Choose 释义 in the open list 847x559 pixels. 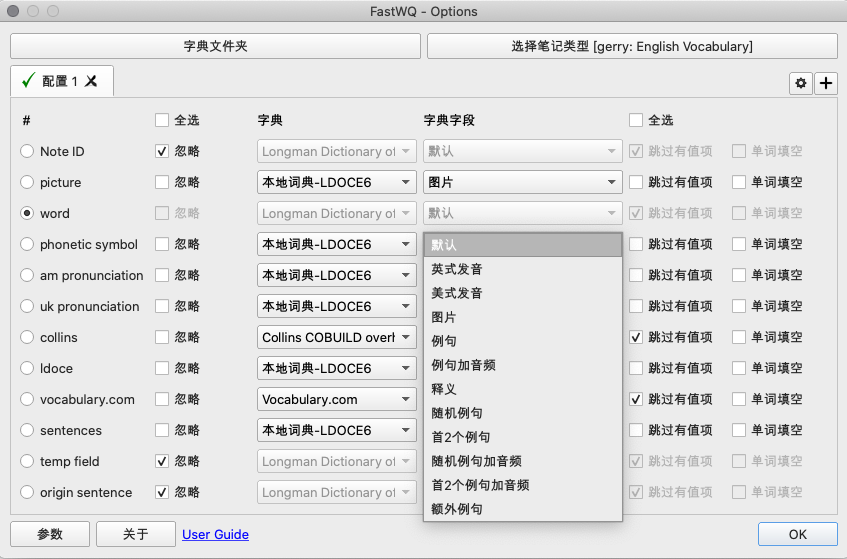[x=523, y=389]
